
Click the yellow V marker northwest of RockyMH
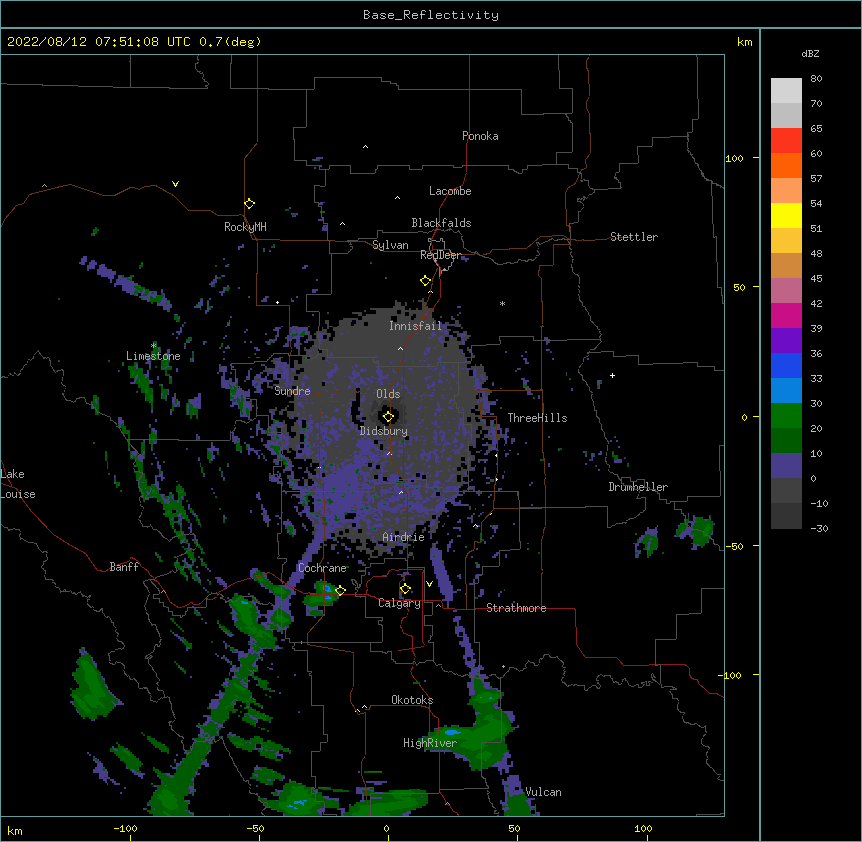click(175, 184)
